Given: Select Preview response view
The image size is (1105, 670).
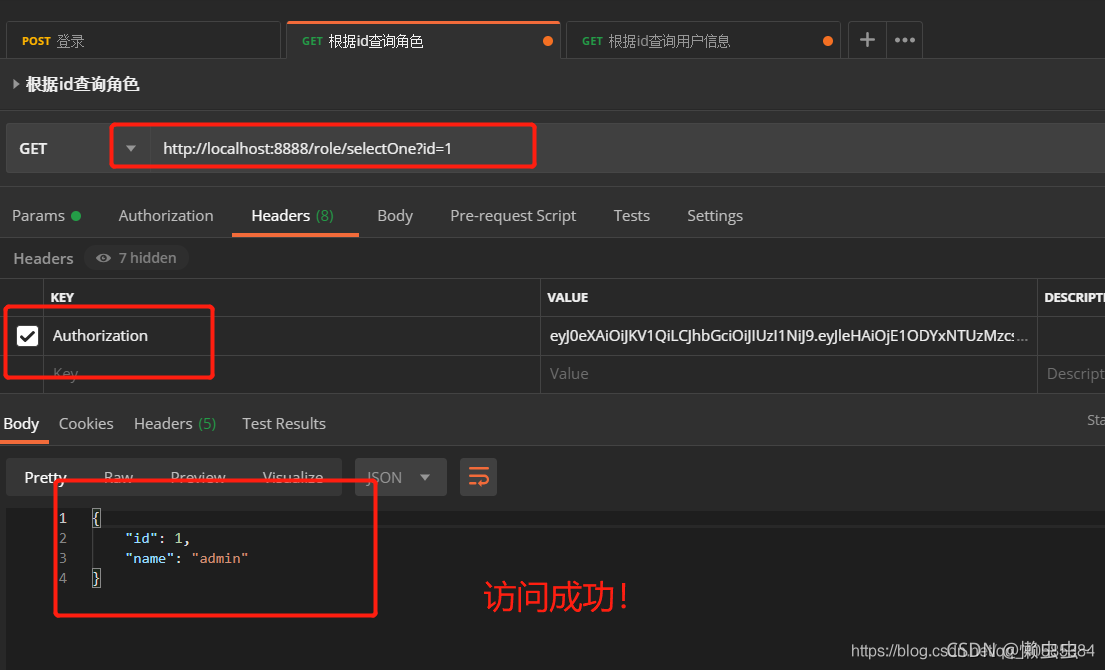Looking at the screenshot, I should 198,477.
